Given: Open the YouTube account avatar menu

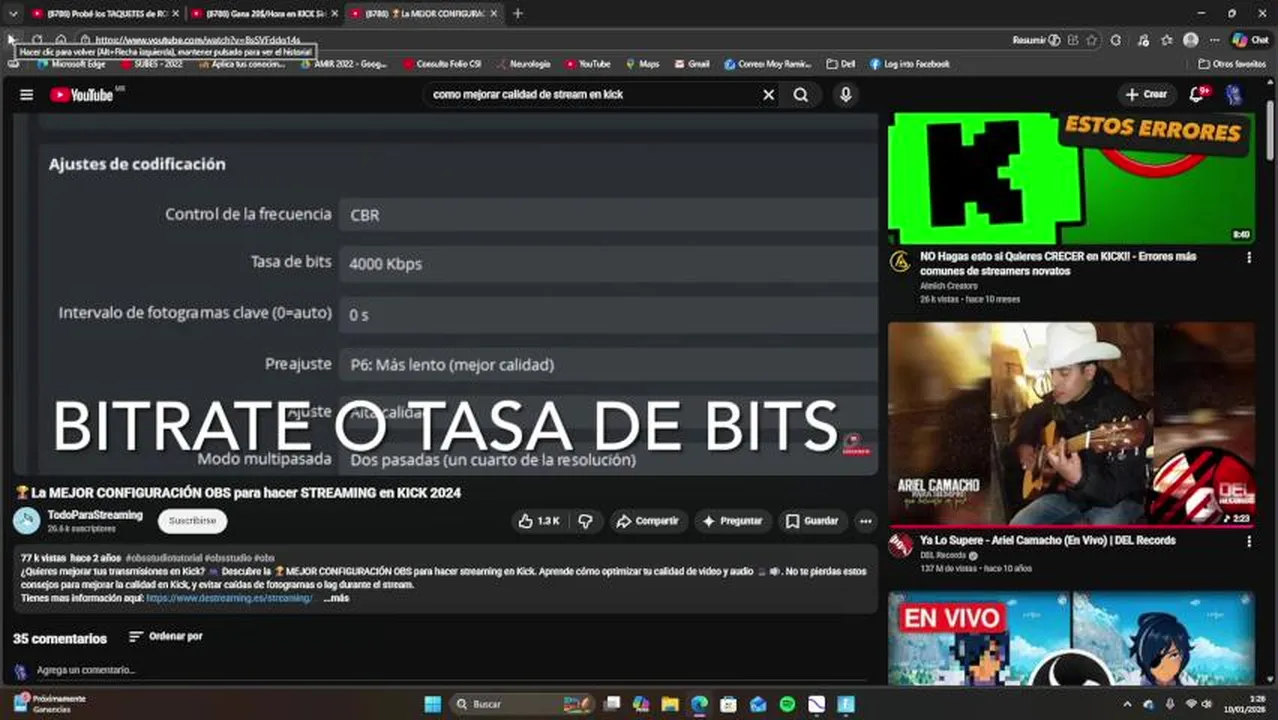Looking at the screenshot, I should (1234, 95).
